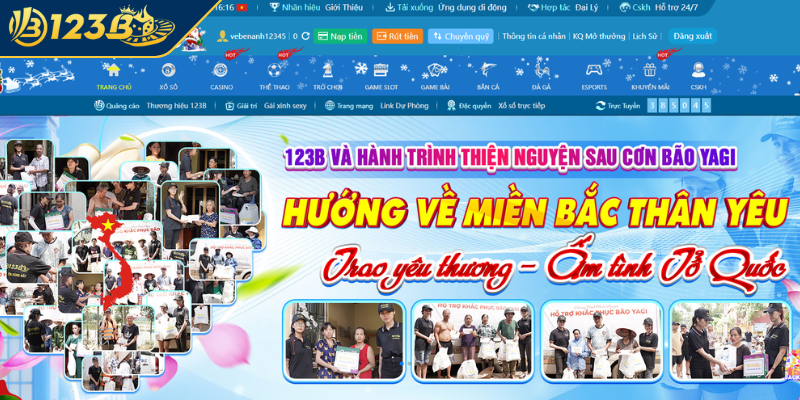This screenshot has height=400, width=800.
Task: Select the Game Slot icon
Action: point(381,72)
